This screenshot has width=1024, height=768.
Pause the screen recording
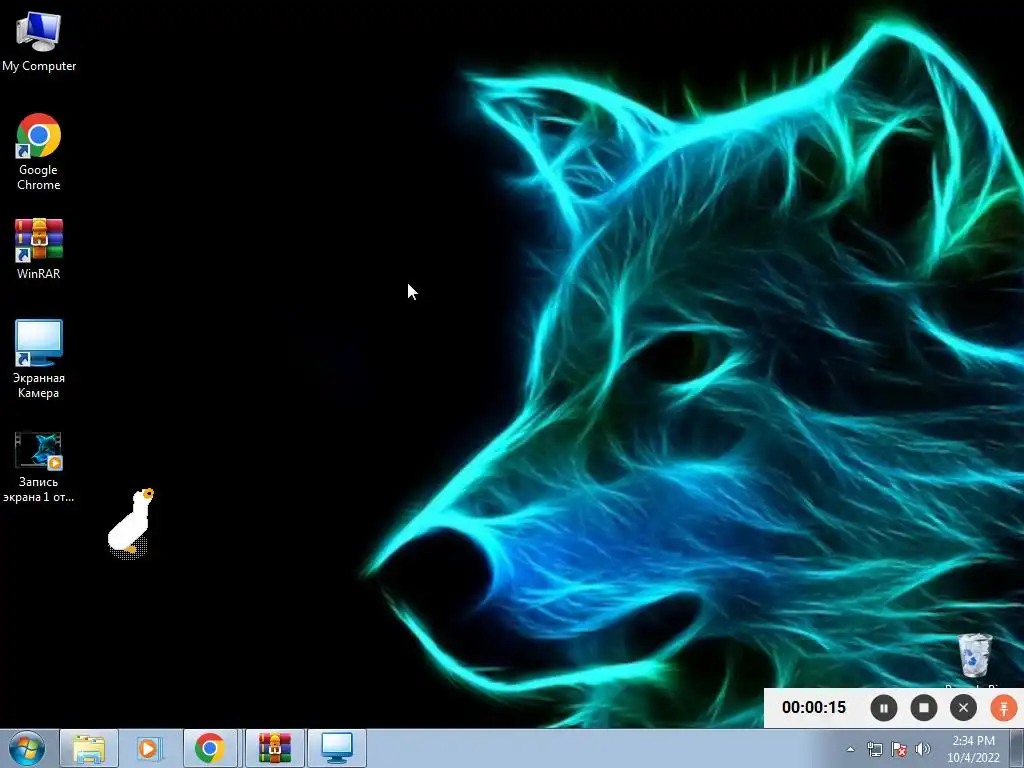pos(884,708)
